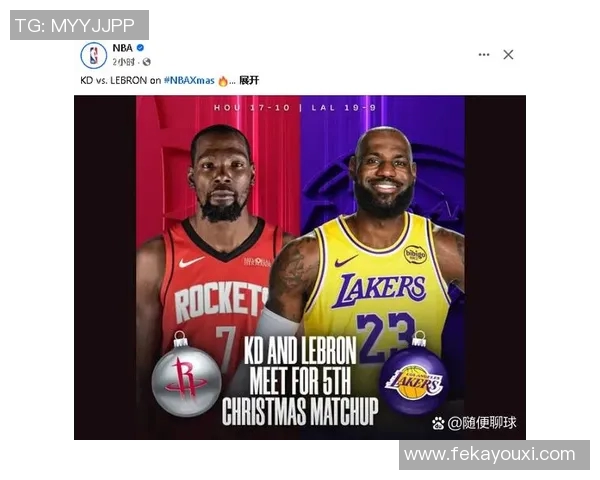Click the fire emoji in the caption
This screenshot has width=600, height=480.
click(223, 81)
